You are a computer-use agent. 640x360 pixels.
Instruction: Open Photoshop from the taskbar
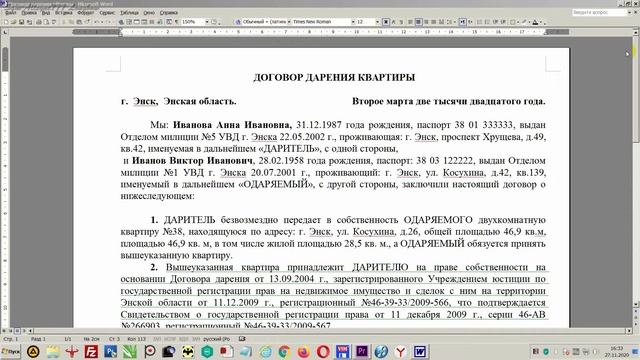coord(110,351)
